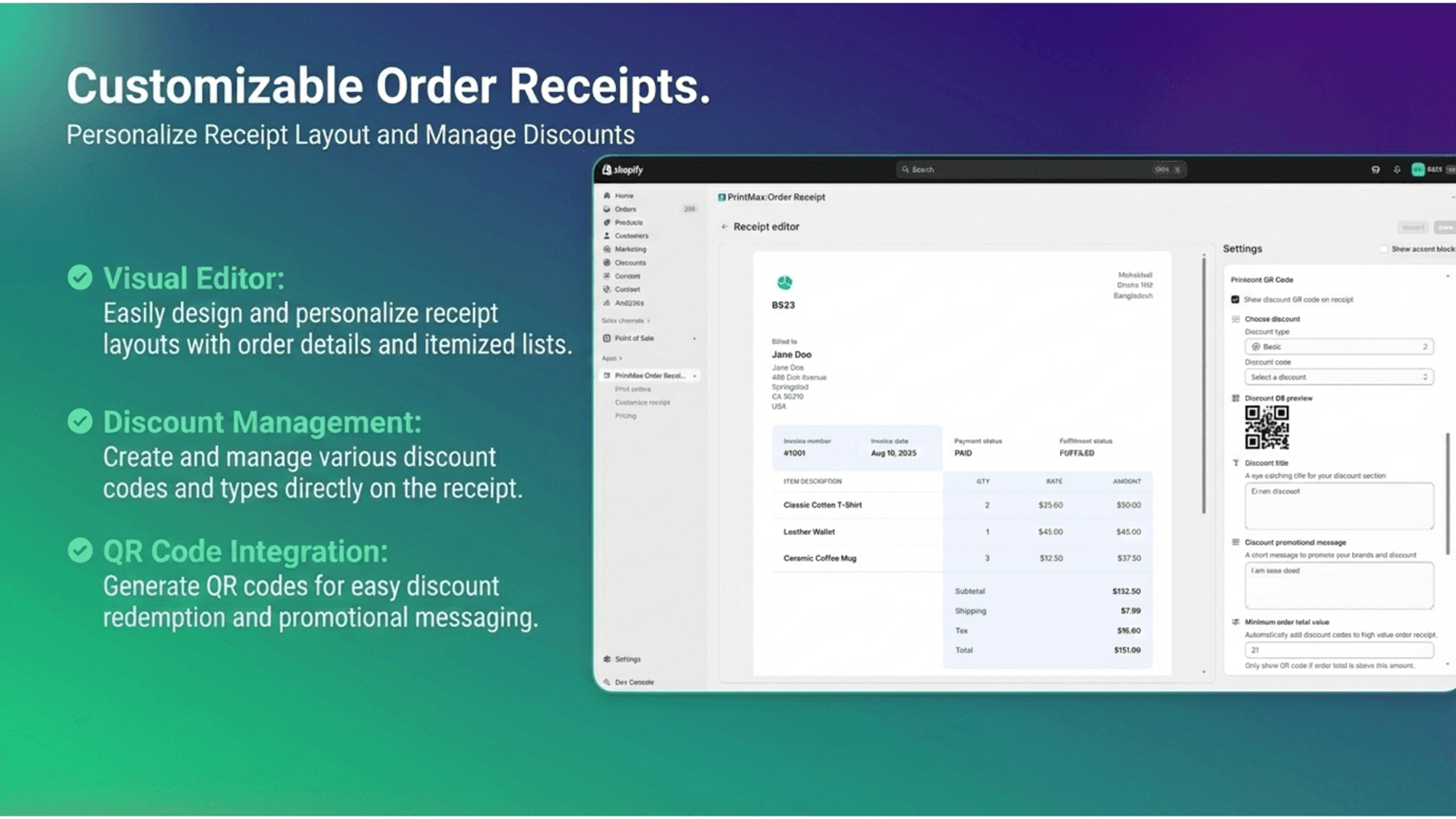This screenshot has height=819, width=1456.
Task: Open Discounts from the admin sidebar
Action: [x=608, y=262]
